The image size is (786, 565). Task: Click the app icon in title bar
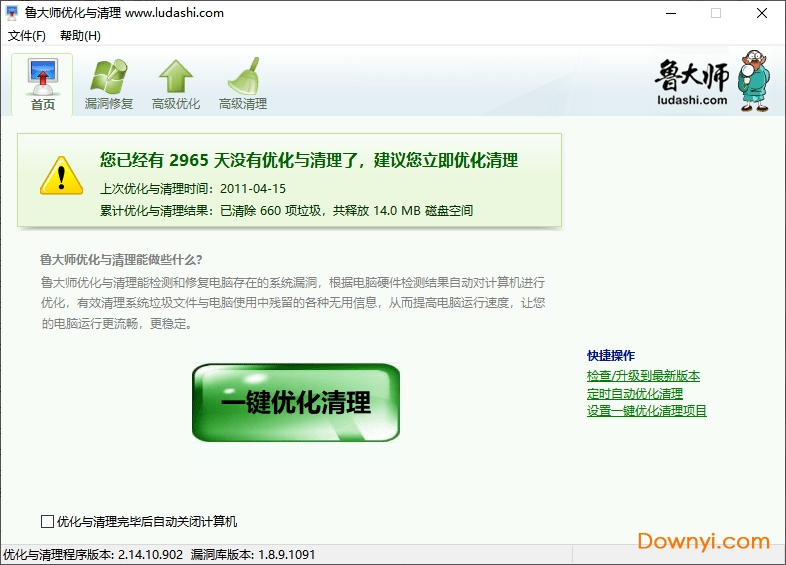point(12,13)
